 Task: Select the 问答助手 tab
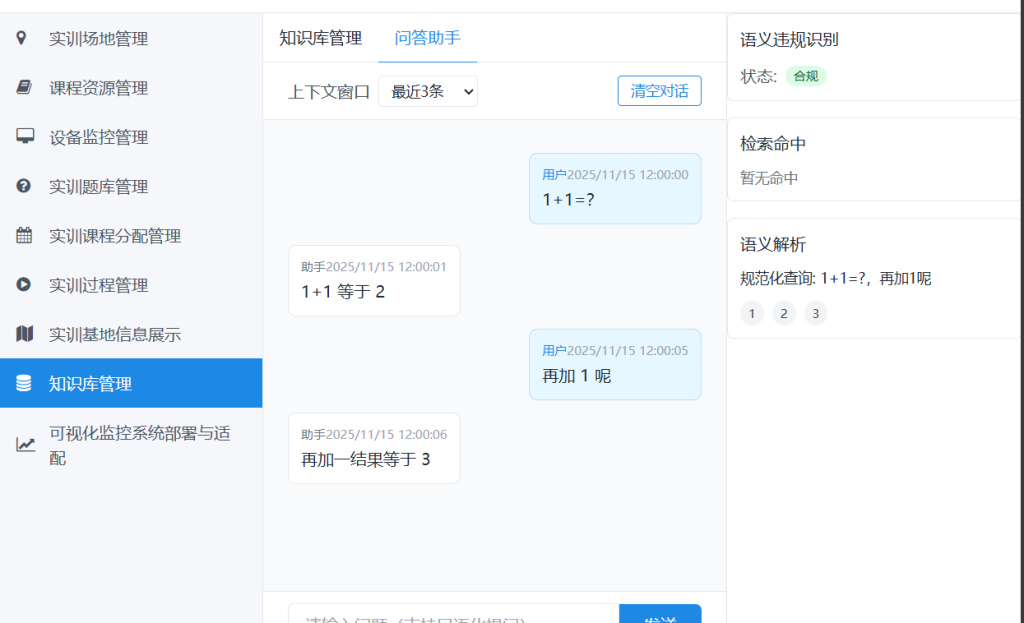click(x=427, y=39)
